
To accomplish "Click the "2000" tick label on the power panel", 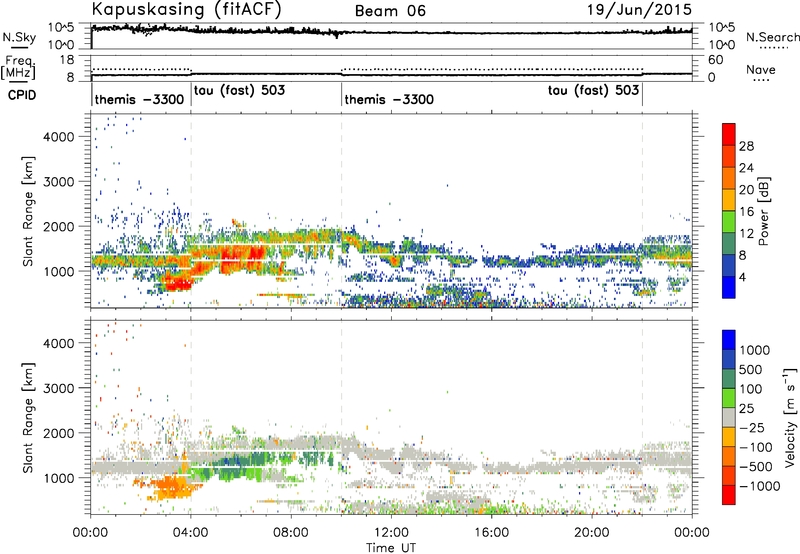I will tap(58, 226).
